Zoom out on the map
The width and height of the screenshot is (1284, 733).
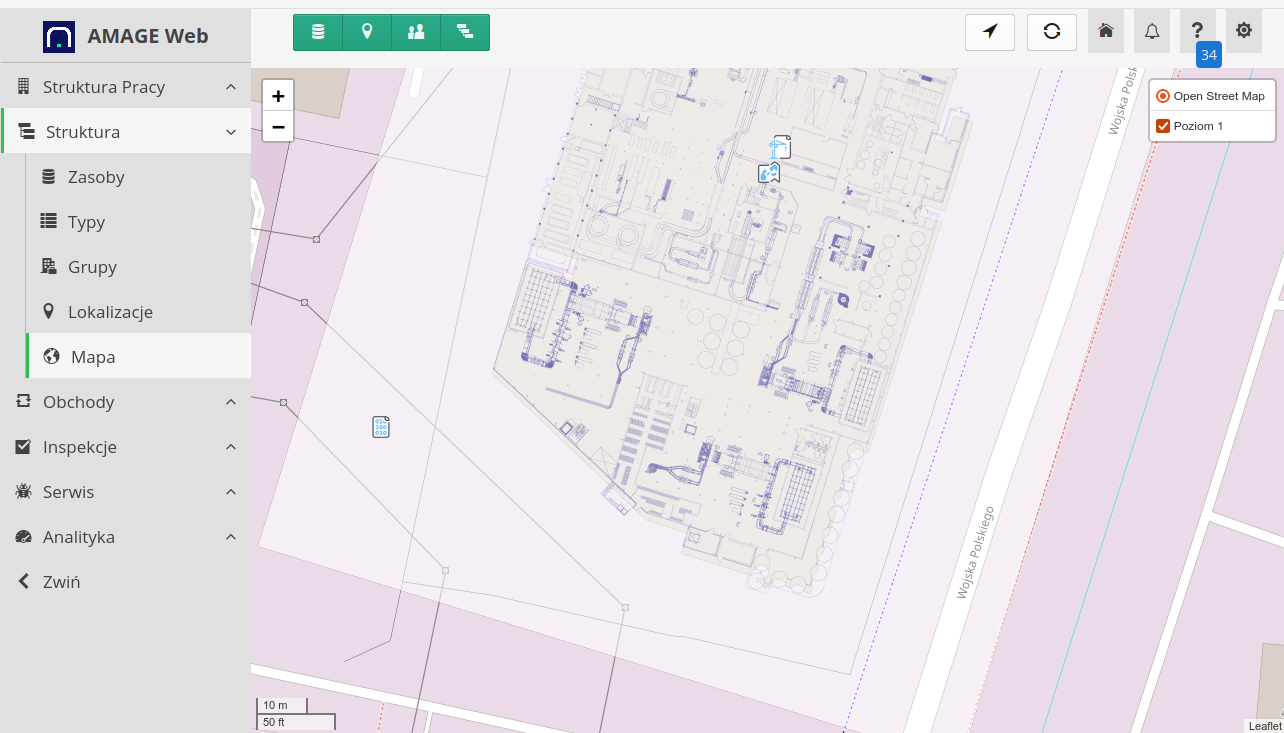(x=278, y=127)
